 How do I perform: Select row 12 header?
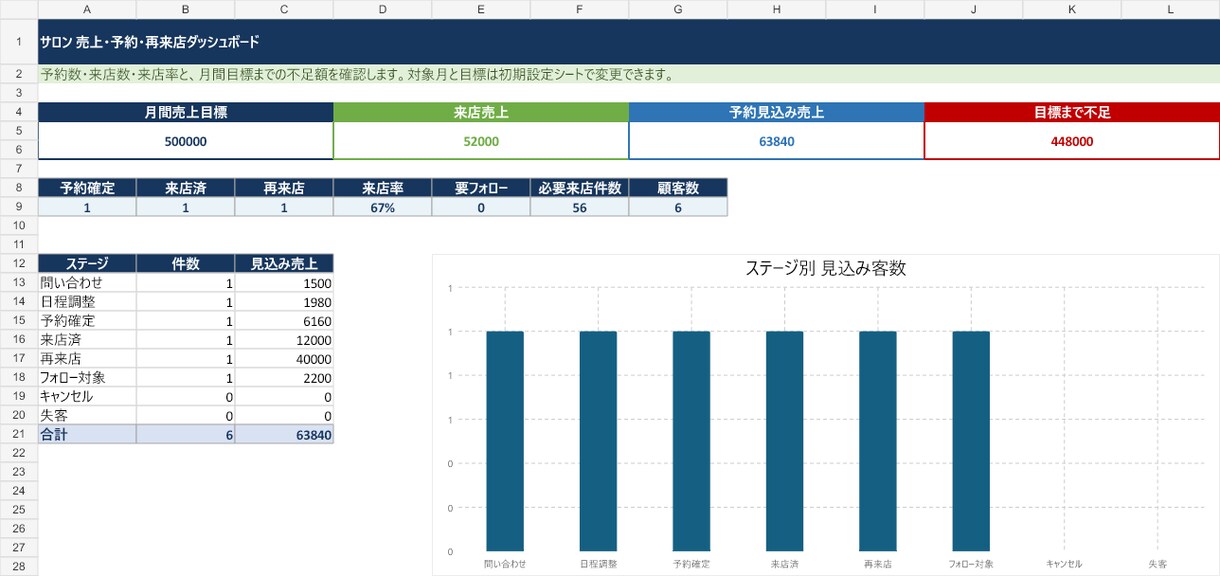pyautogui.click(x=19, y=264)
